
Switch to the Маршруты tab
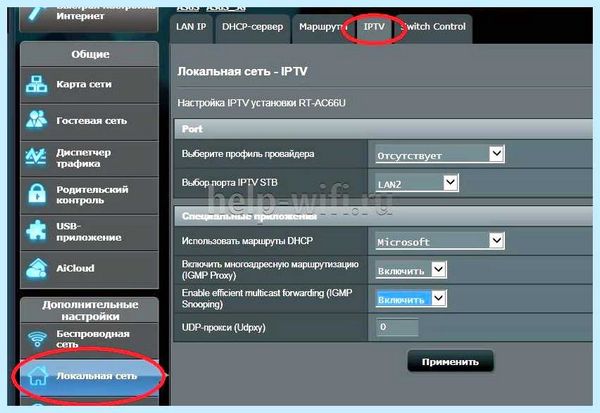[x=323, y=29]
